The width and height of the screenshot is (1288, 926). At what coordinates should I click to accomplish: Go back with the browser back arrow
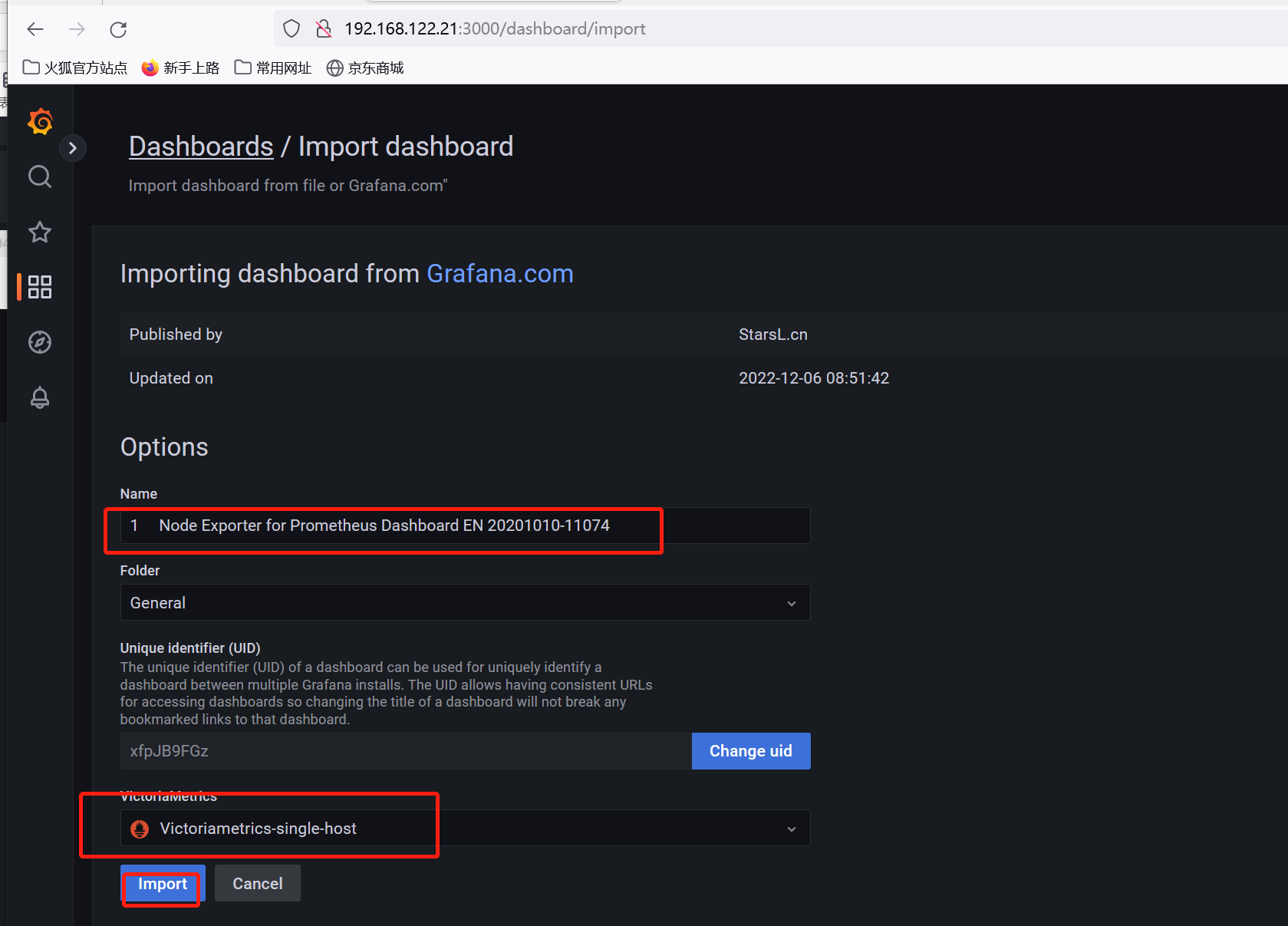click(x=35, y=29)
